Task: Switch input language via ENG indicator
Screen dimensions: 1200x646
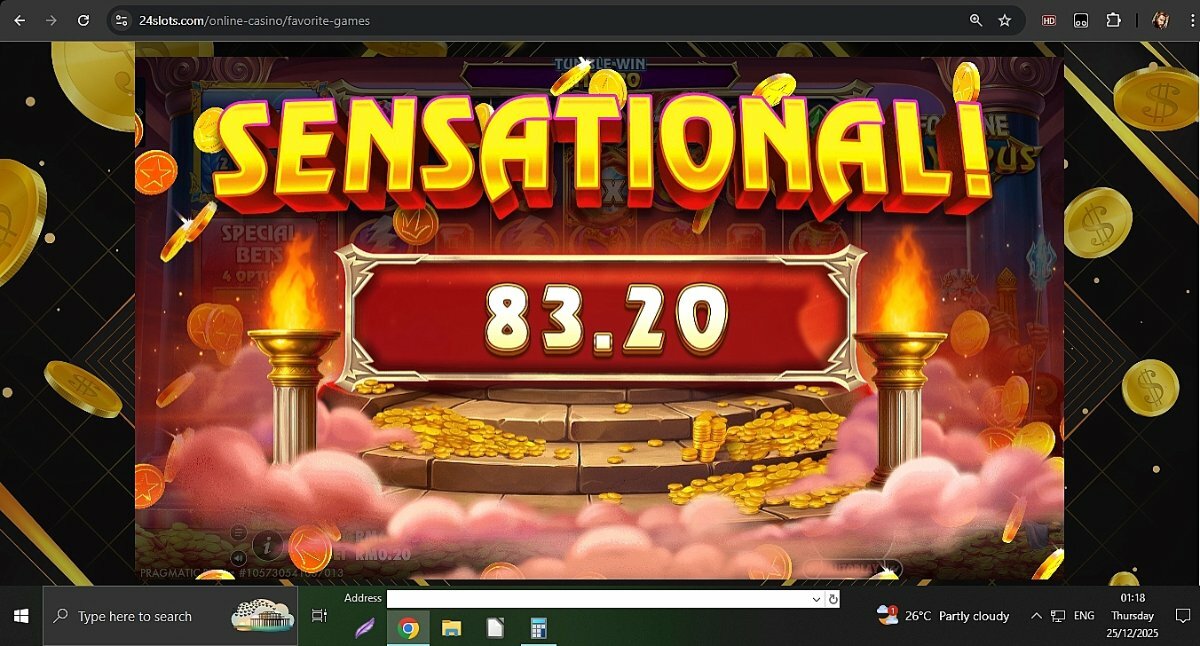Action: 1084,616
